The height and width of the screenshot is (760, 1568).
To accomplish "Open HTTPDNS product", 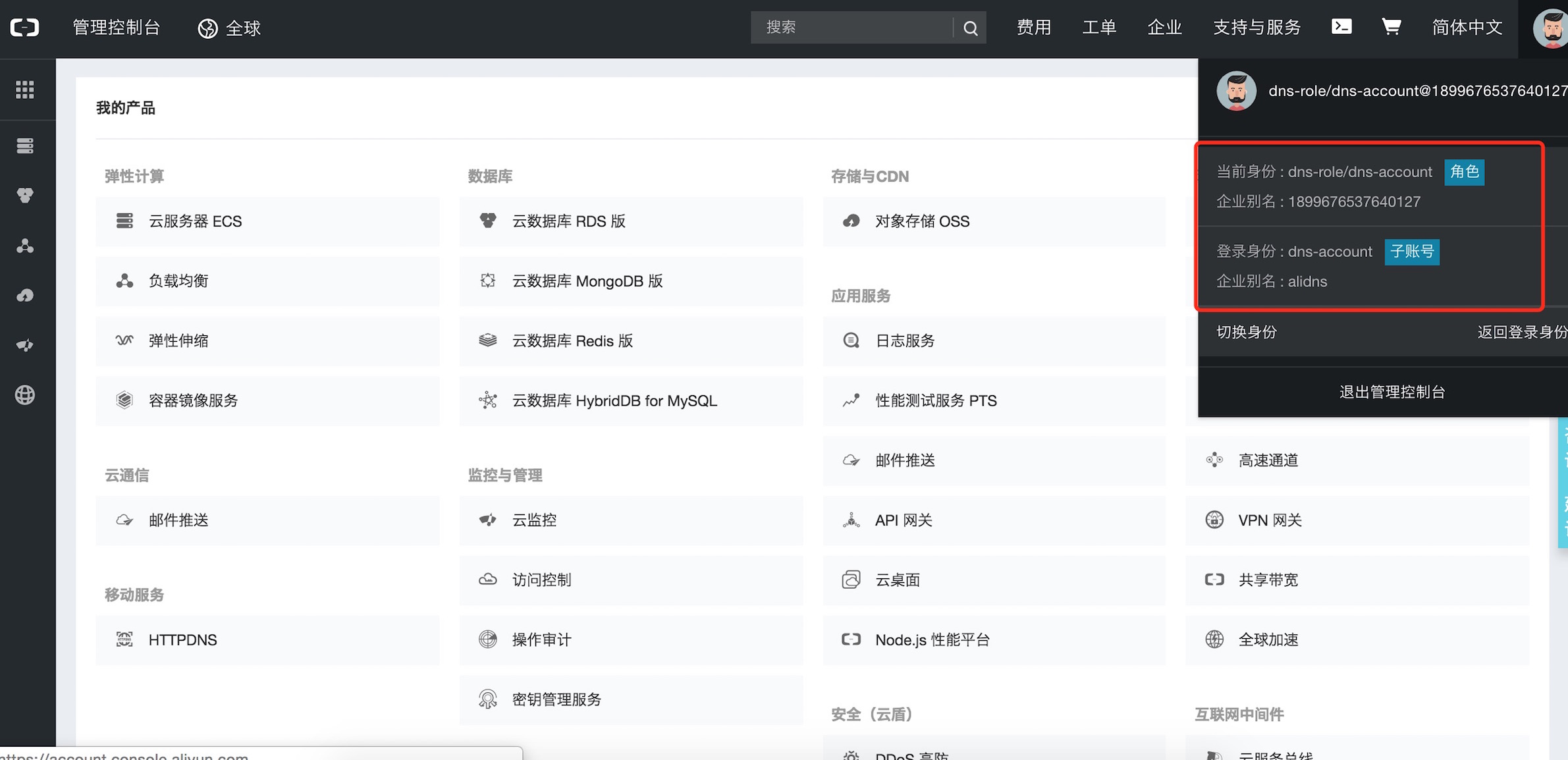I will (x=267, y=640).
